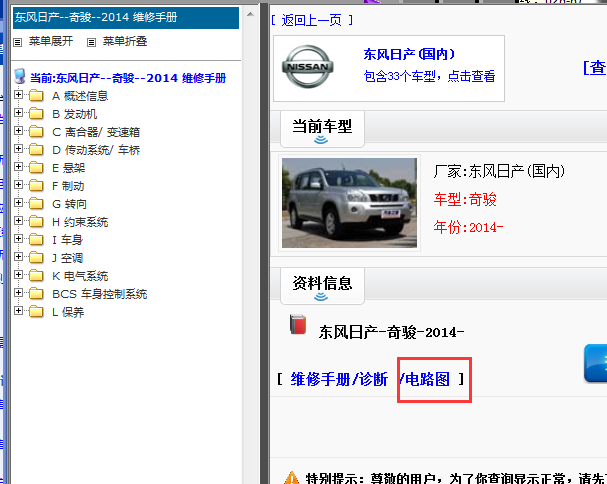Expand the J 空调 tree node

click(x=18, y=257)
